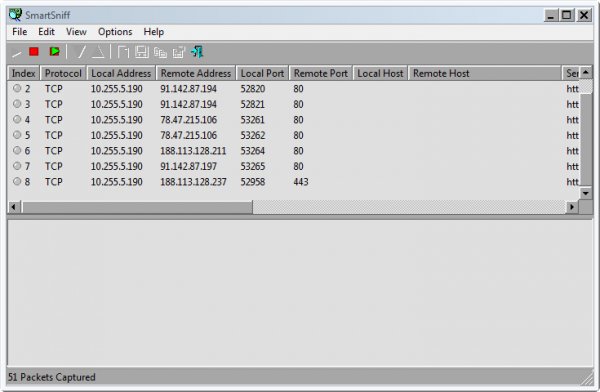Open the Edit menu

point(46,32)
